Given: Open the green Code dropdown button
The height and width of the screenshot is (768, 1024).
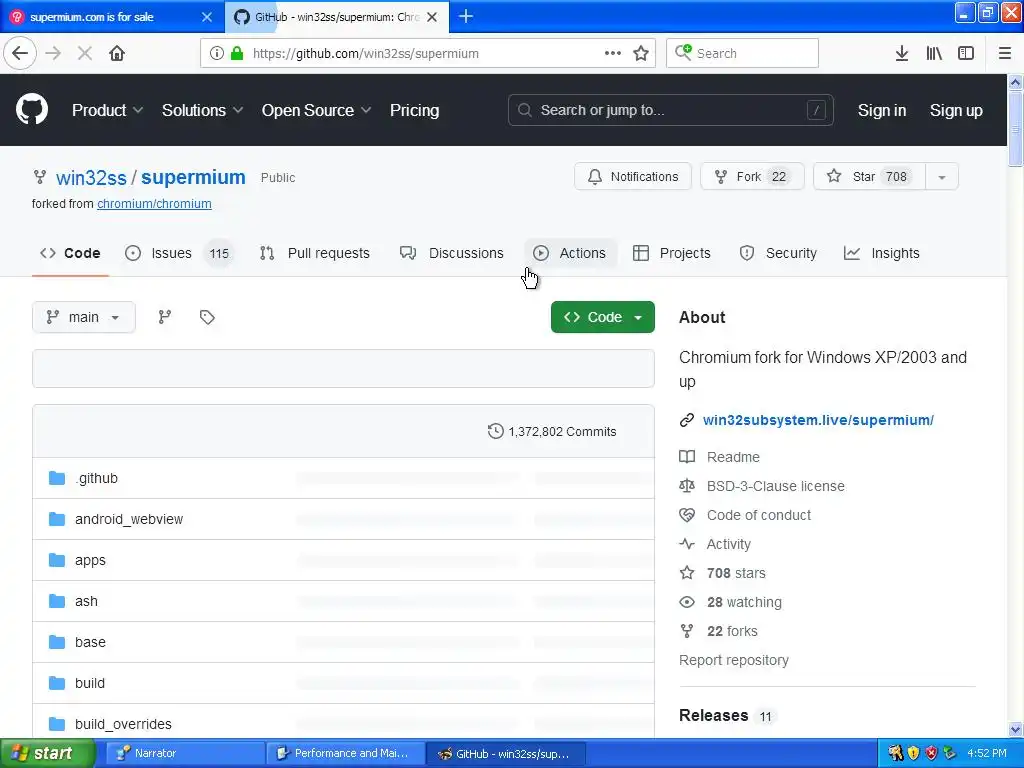Looking at the screenshot, I should click(602, 317).
